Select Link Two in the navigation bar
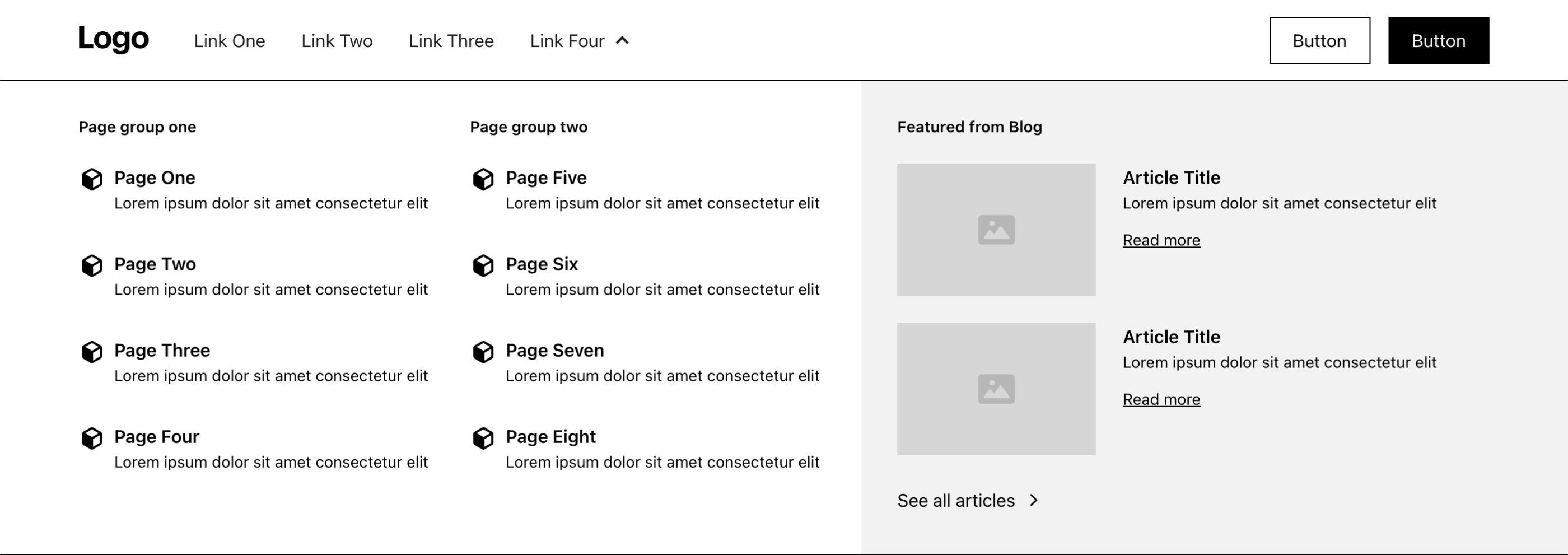 (x=337, y=41)
